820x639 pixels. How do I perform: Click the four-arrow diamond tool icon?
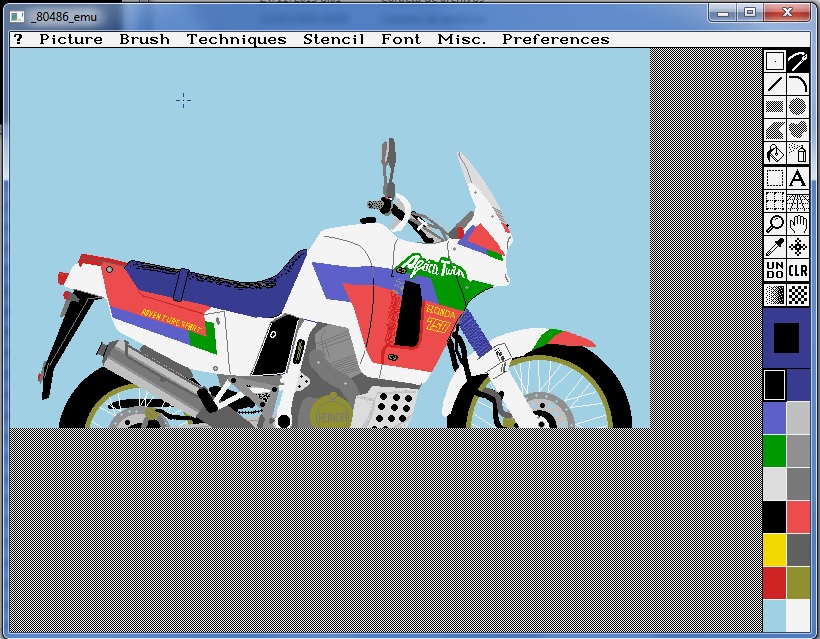click(x=798, y=247)
